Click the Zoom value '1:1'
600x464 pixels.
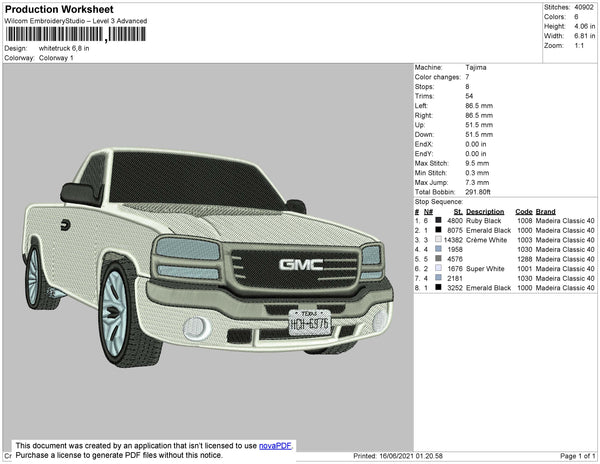pos(579,46)
